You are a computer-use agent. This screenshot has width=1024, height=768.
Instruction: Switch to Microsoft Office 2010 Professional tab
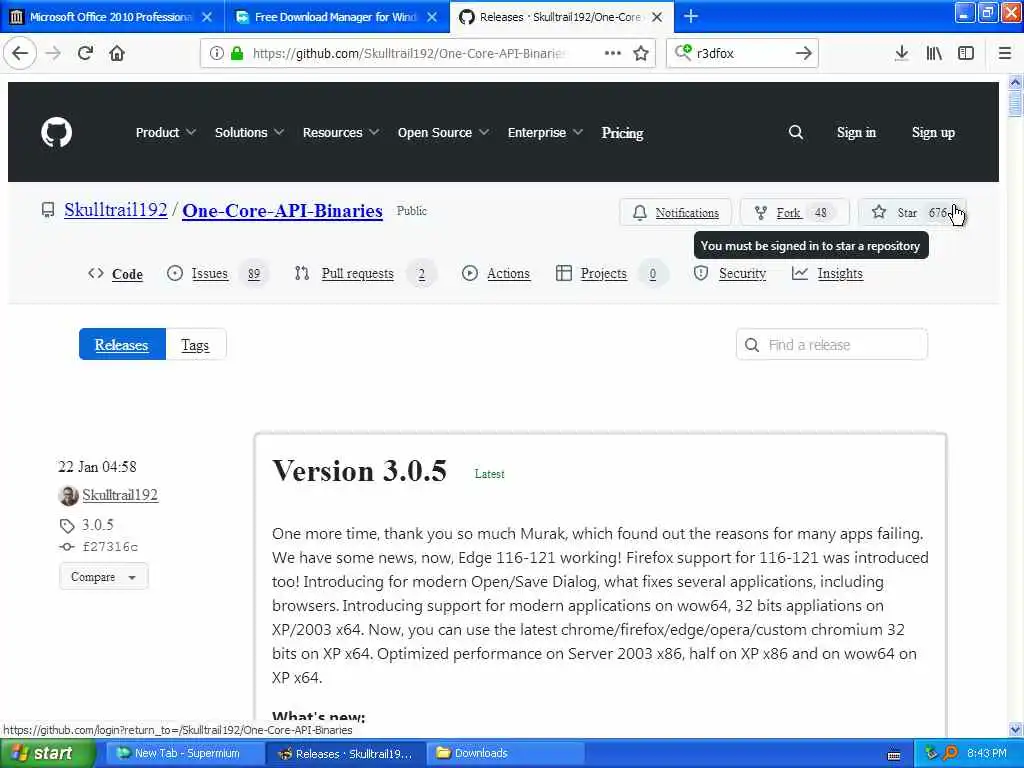111,17
